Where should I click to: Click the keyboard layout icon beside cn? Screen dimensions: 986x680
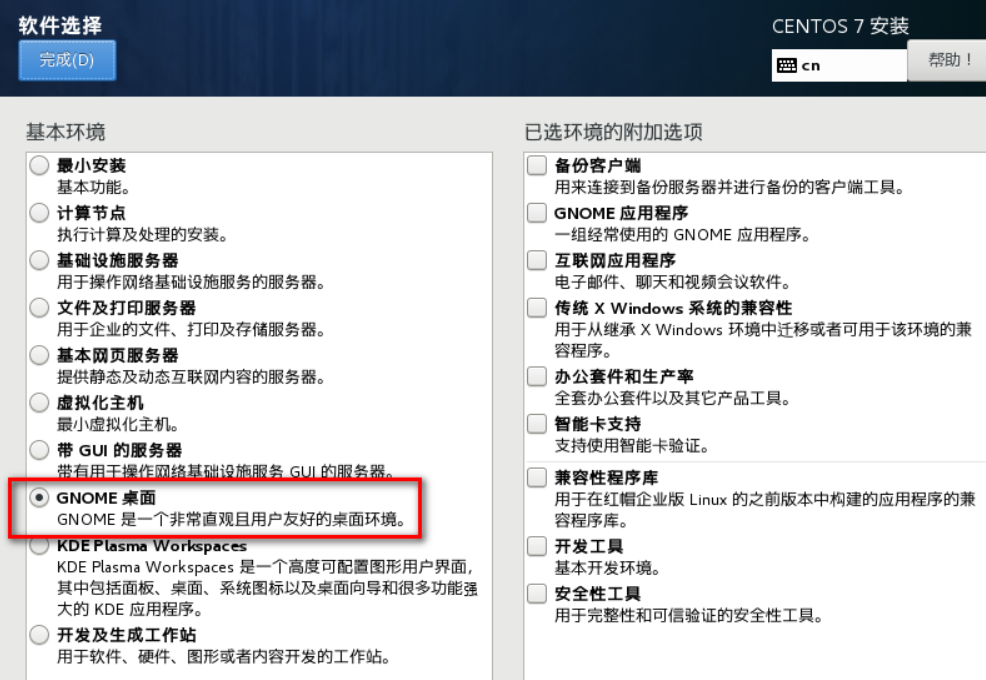(x=787, y=65)
